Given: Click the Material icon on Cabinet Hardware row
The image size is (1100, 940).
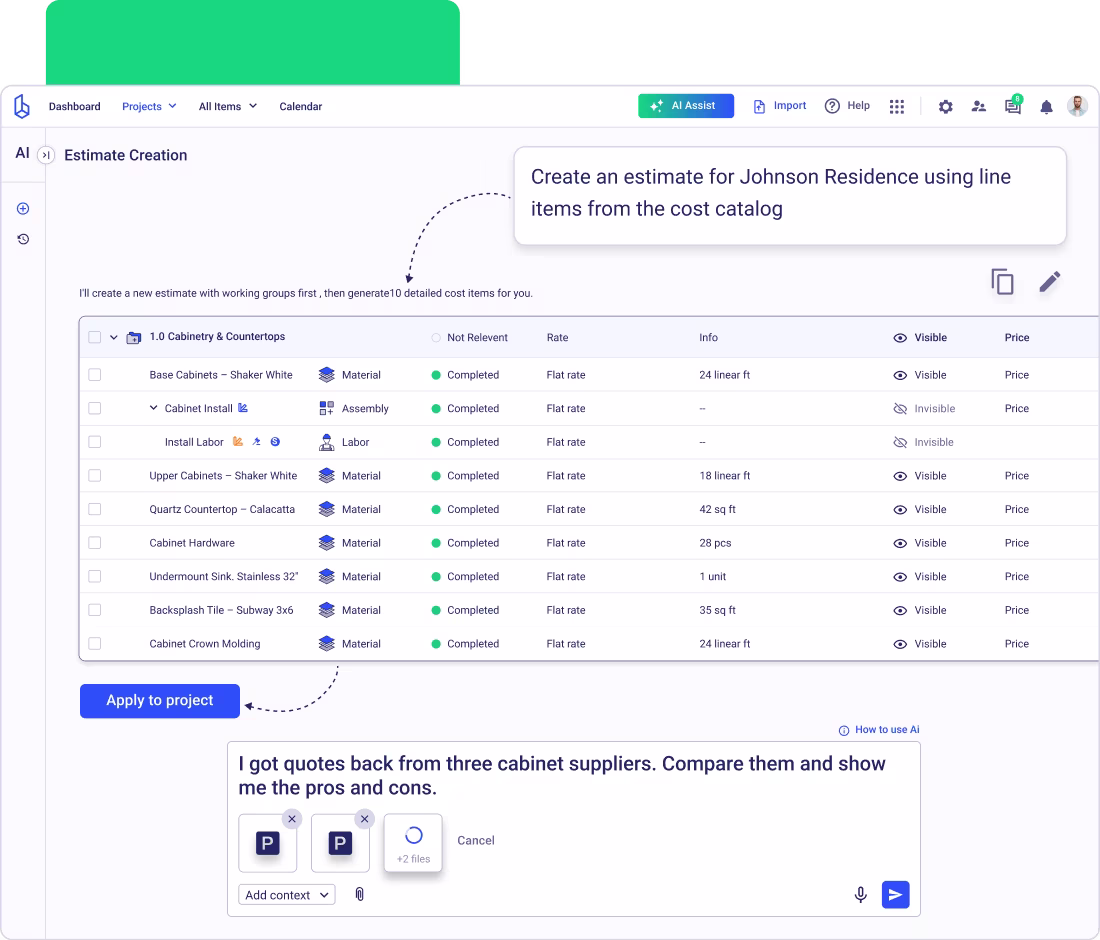Looking at the screenshot, I should 326,543.
